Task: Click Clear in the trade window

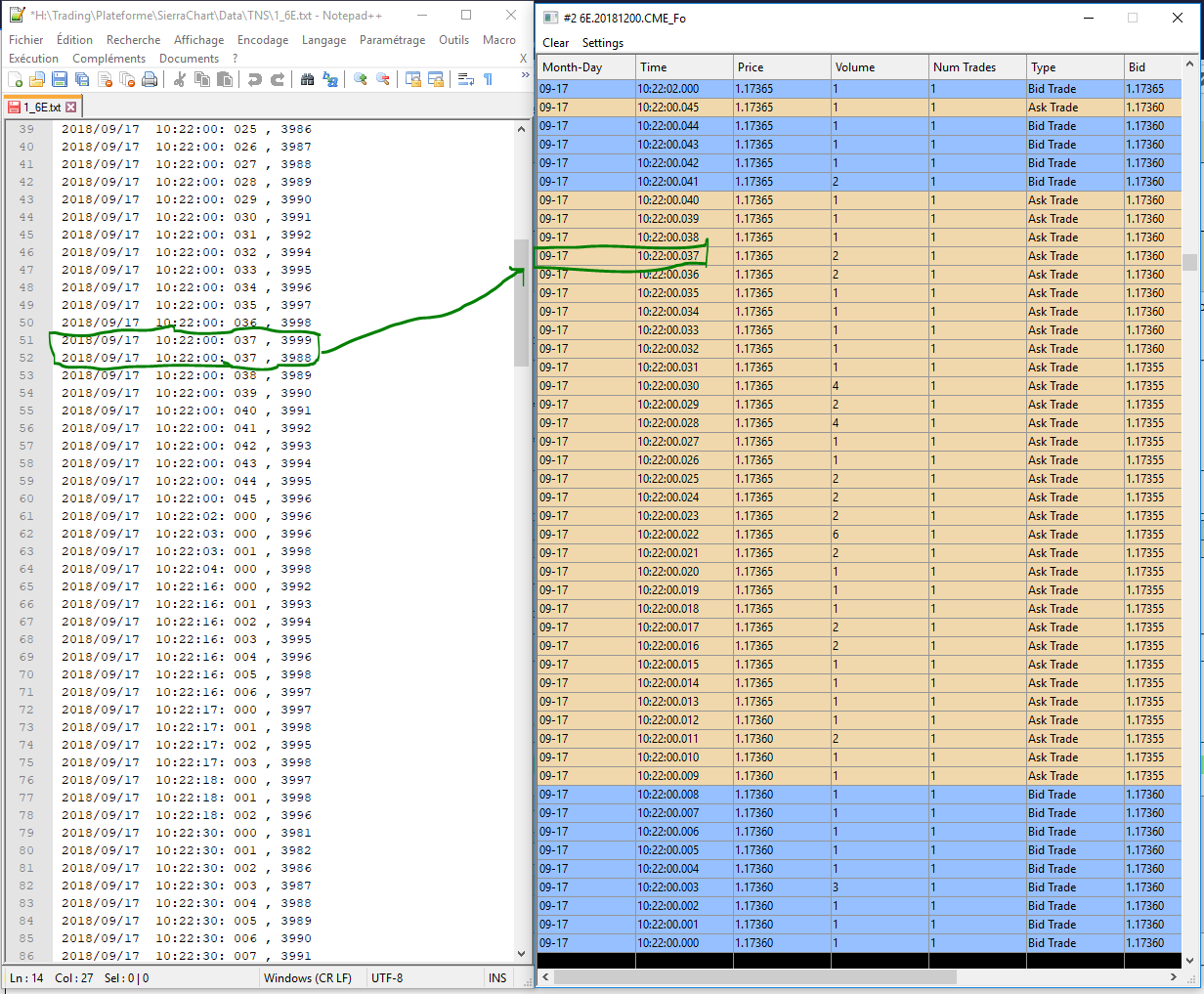Action: (555, 43)
